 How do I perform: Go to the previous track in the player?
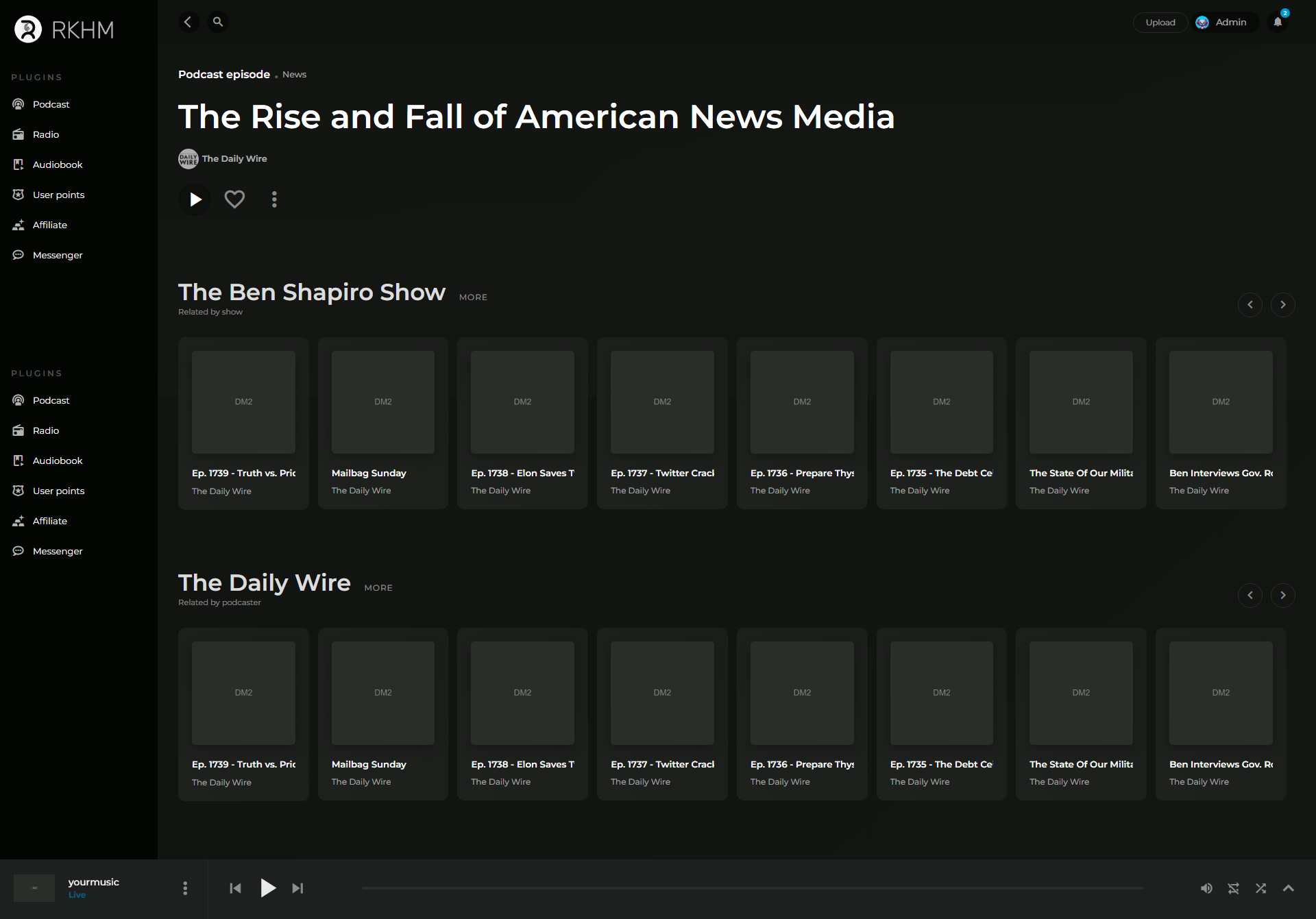pos(235,888)
